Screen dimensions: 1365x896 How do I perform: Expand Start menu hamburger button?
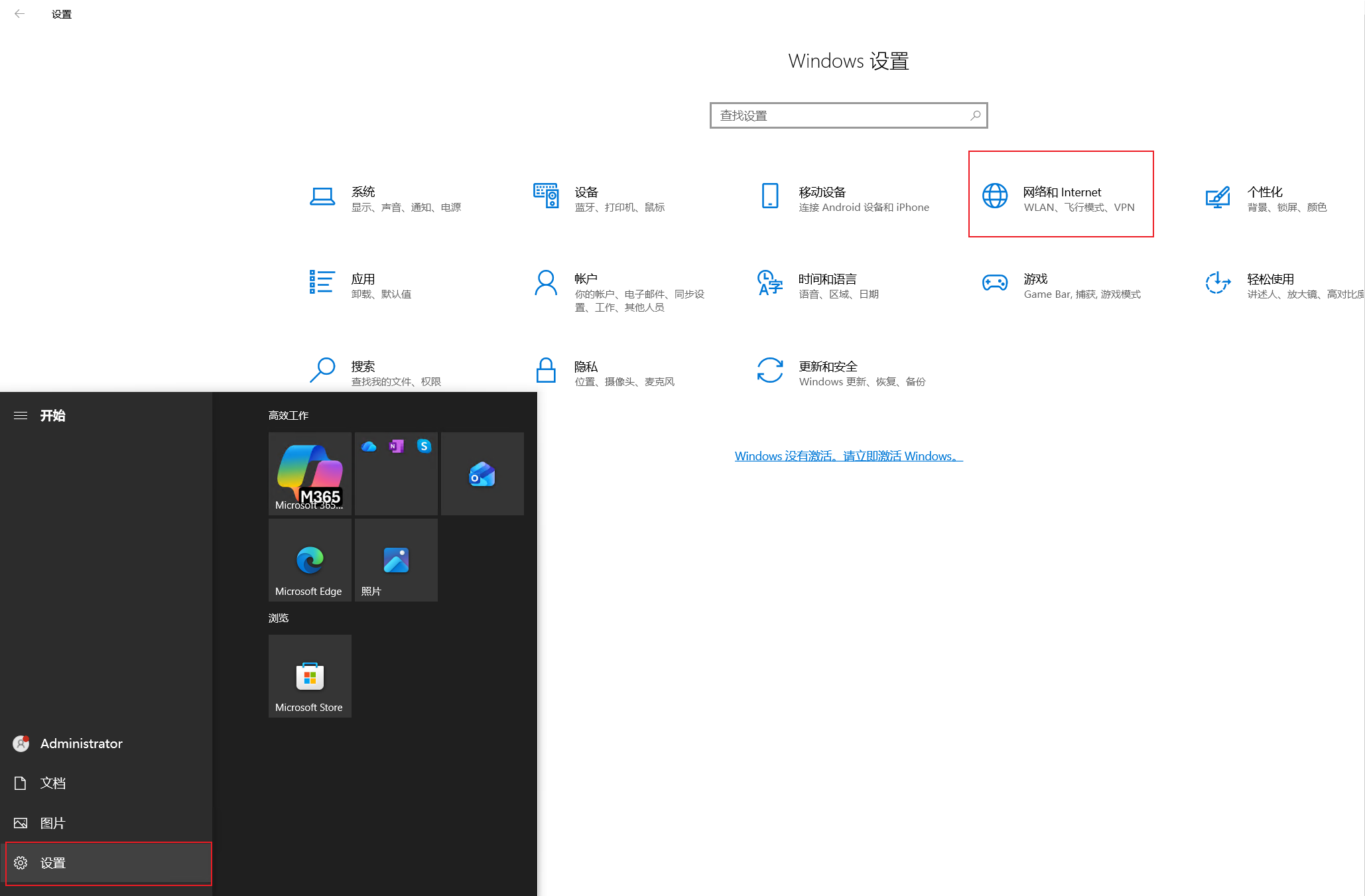pos(21,416)
